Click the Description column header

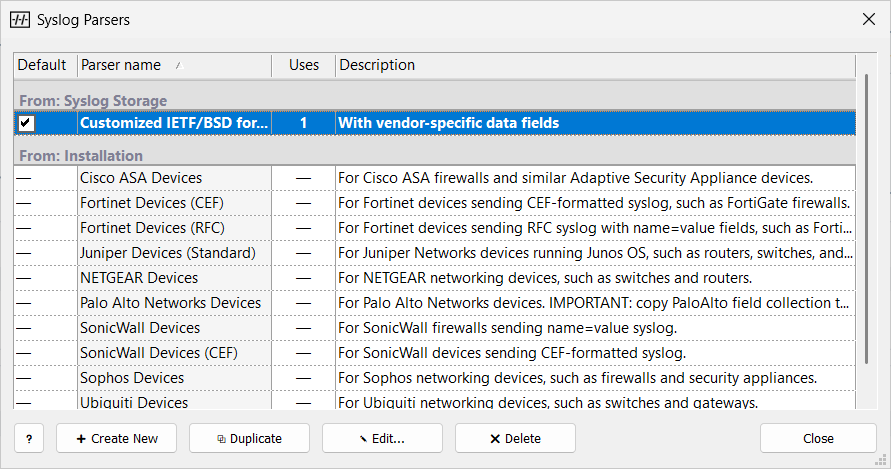click(596, 65)
